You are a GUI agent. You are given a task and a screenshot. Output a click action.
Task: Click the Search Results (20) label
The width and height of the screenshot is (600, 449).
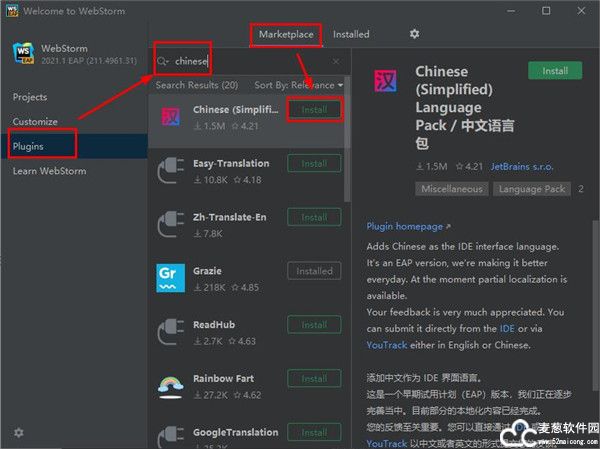pos(197,85)
